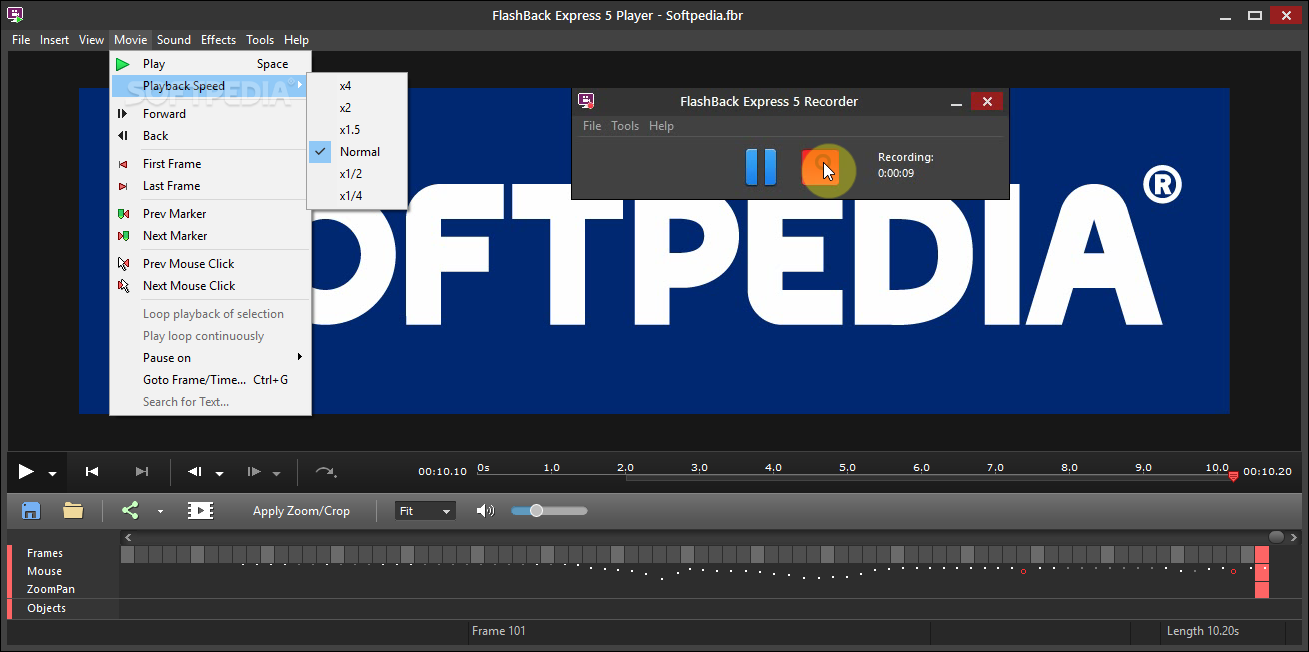
Task: Click the Play button in playback bar
Action: (x=26, y=472)
